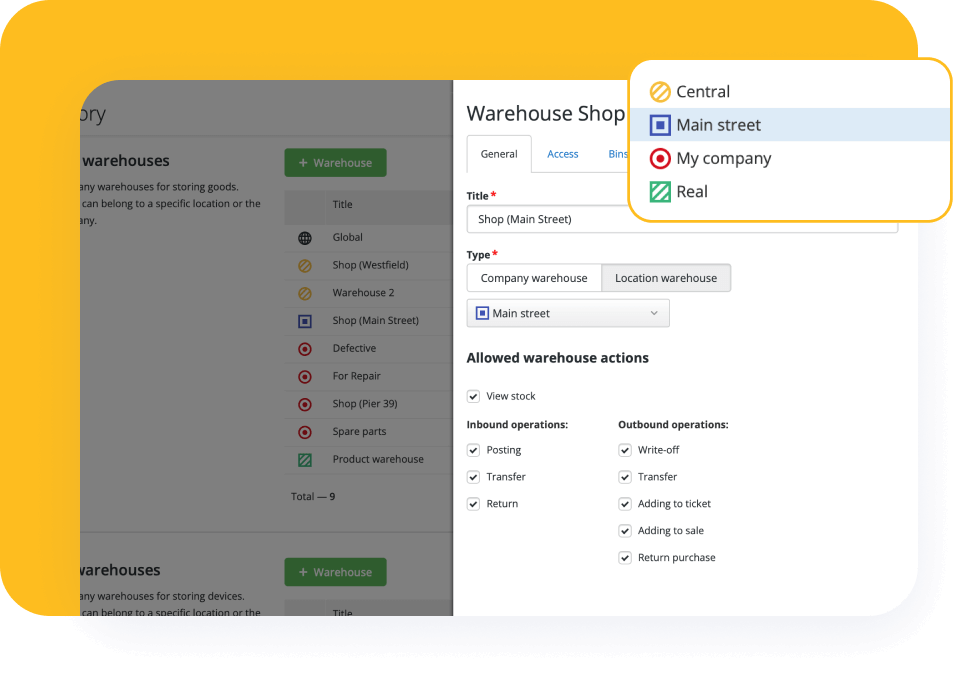
Task: Disable the Write-off outbound operation
Action: (625, 450)
